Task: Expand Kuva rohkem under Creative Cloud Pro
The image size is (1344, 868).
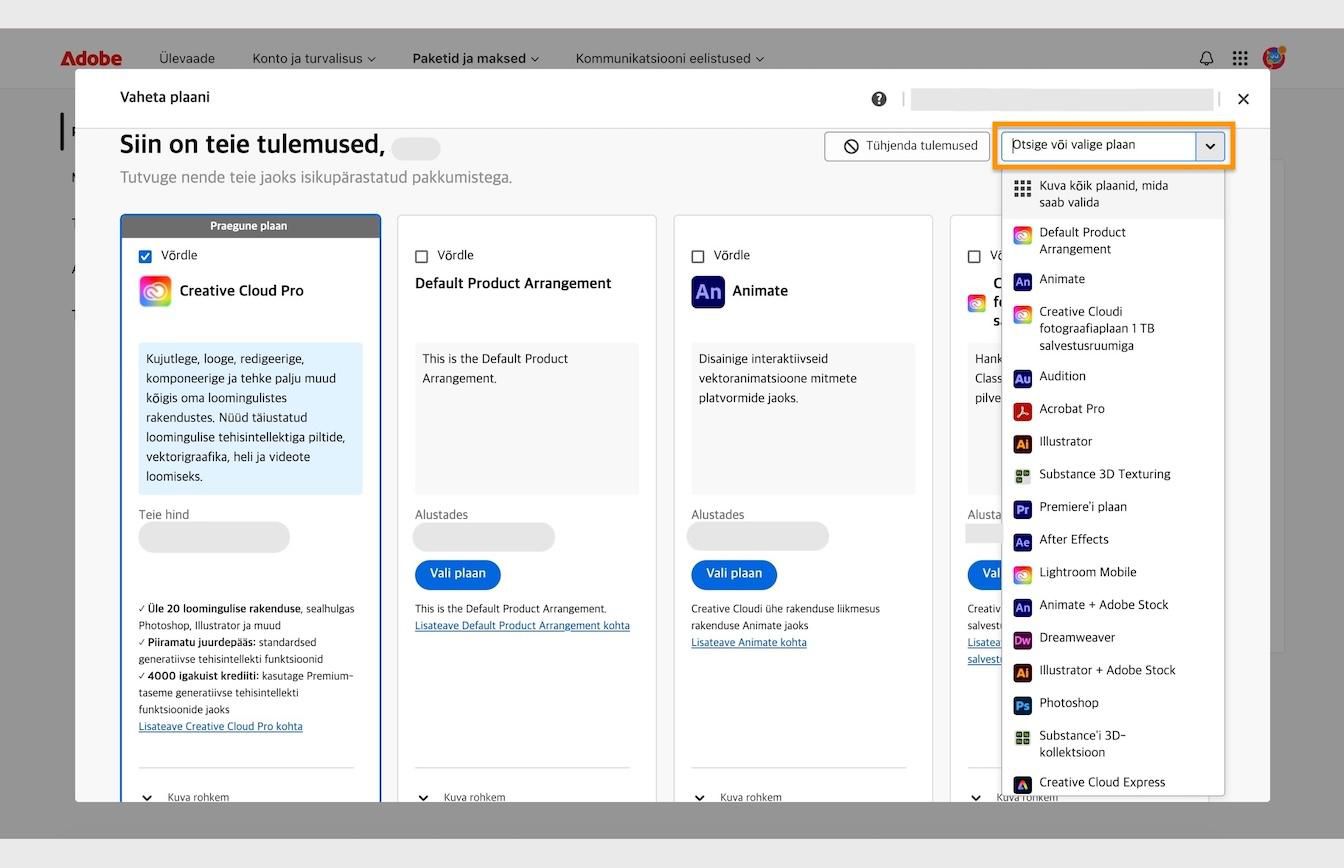Action: tap(185, 797)
